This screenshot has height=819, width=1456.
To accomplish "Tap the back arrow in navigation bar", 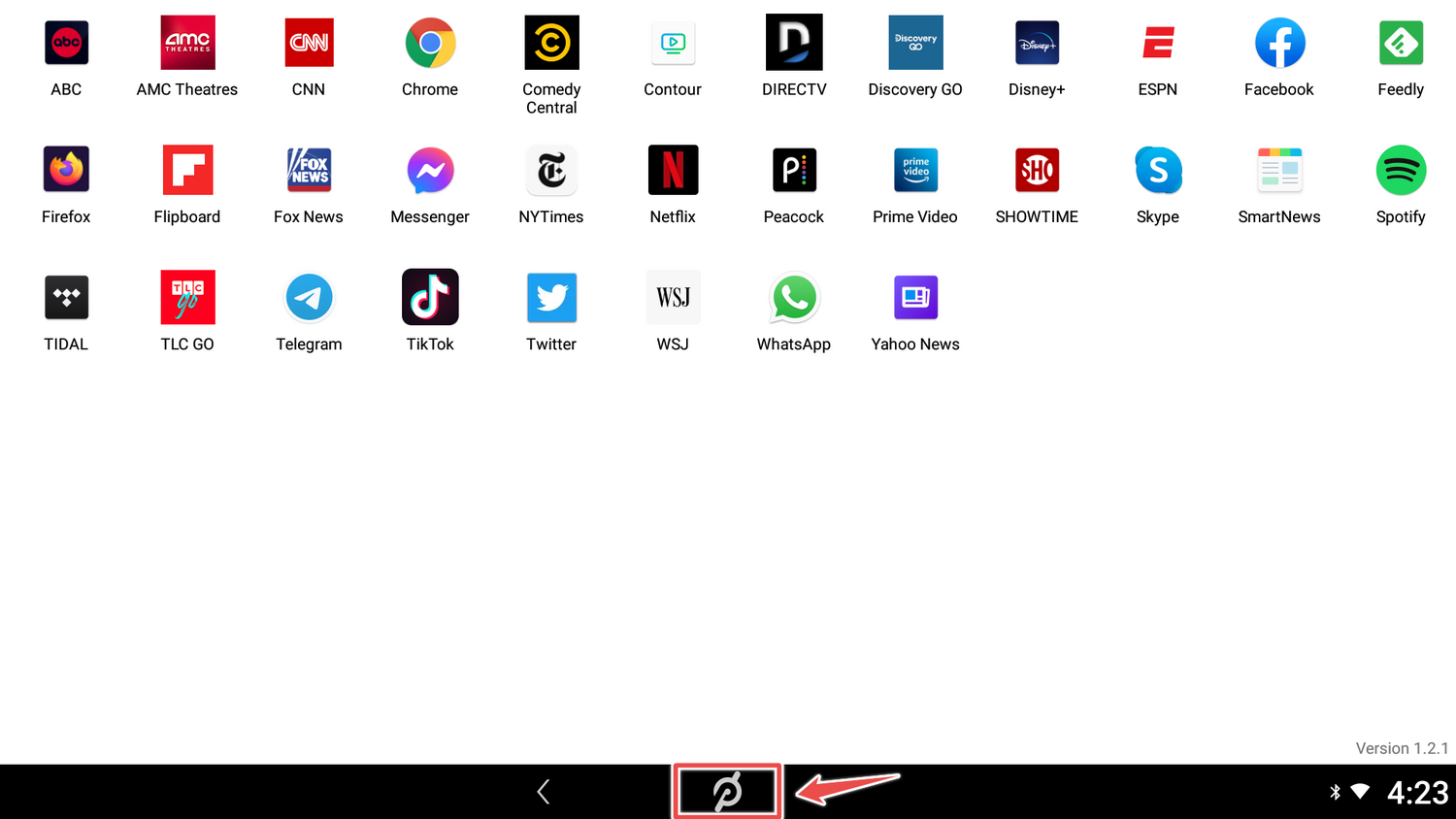I will tap(544, 792).
